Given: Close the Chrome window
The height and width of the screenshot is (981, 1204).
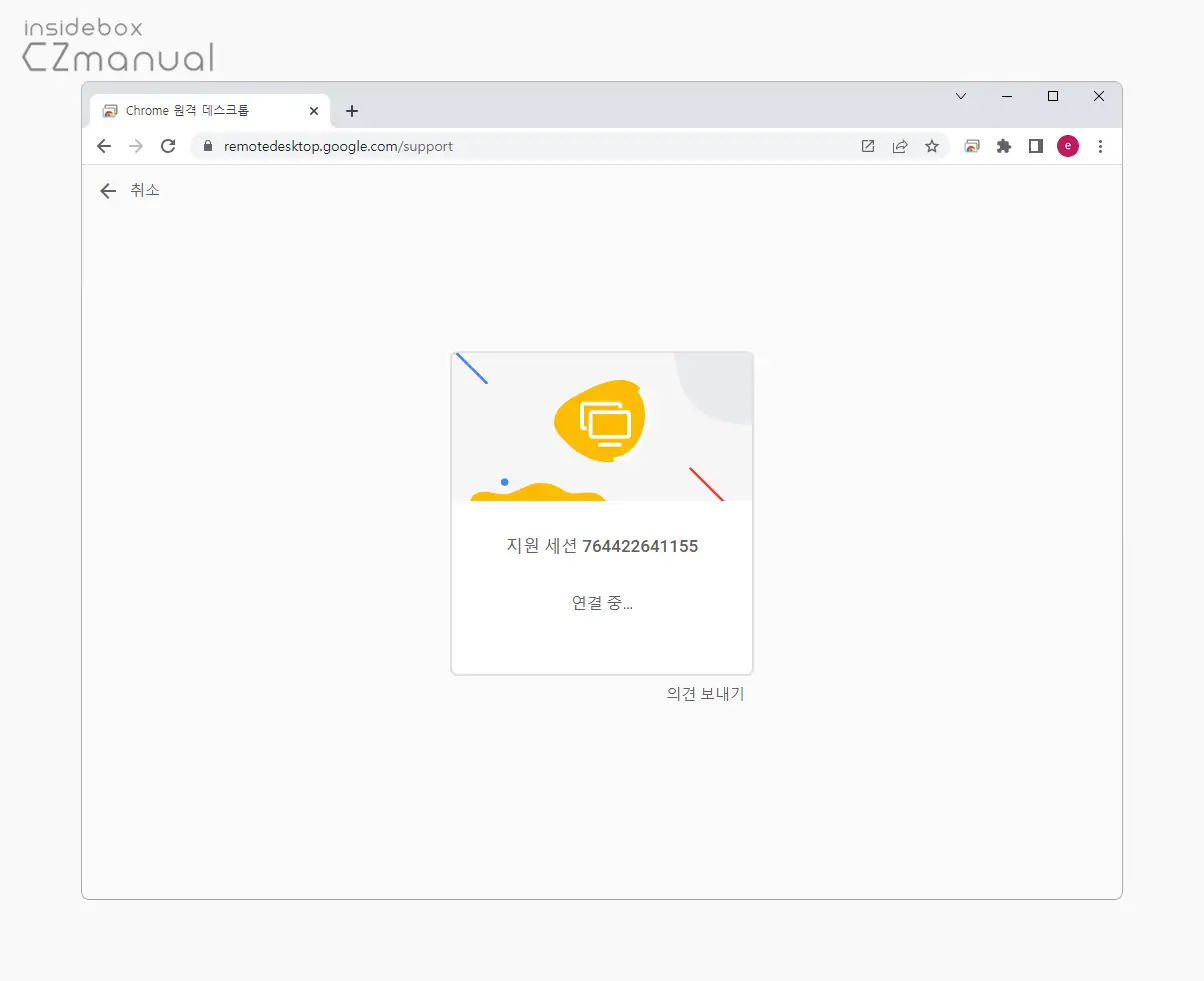Looking at the screenshot, I should pos(1099,96).
